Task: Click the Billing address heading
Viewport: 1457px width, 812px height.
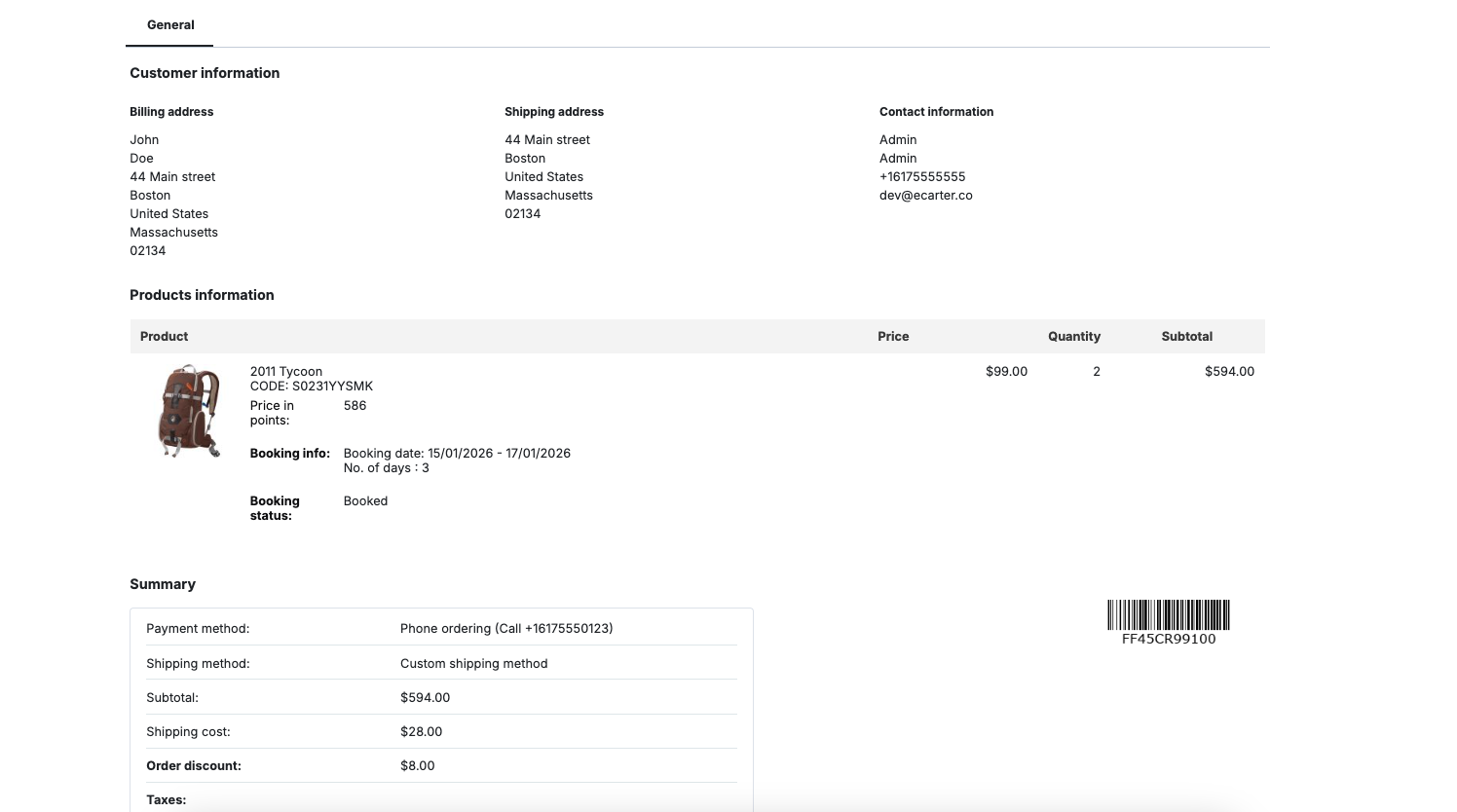Action: click(x=171, y=112)
